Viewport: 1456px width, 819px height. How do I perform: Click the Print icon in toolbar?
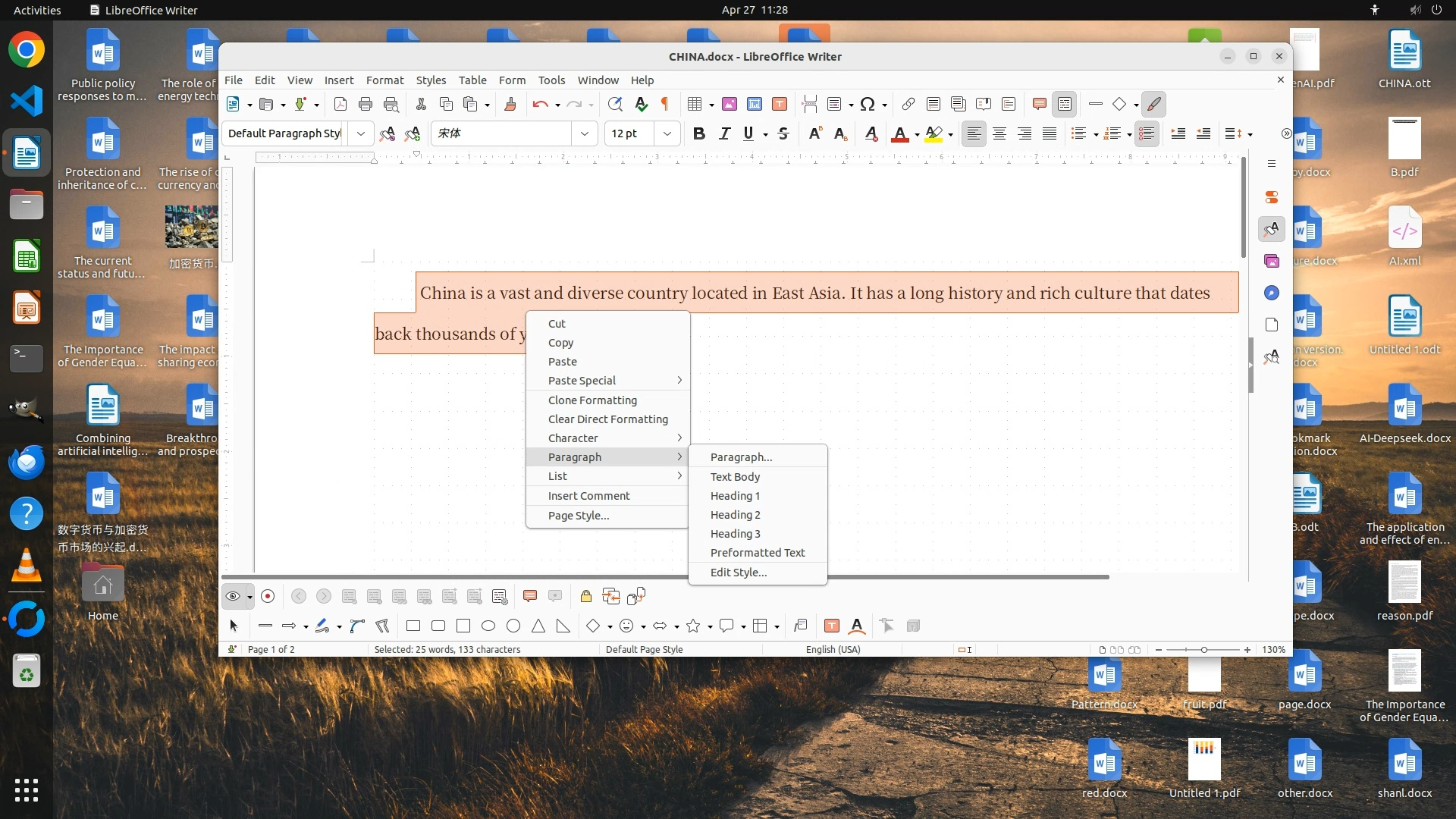coord(366,105)
